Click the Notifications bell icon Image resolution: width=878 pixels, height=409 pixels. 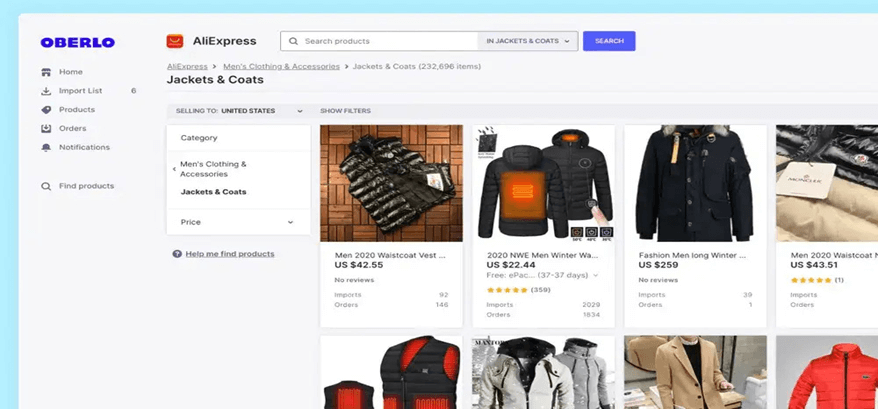(x=46, y=148)
